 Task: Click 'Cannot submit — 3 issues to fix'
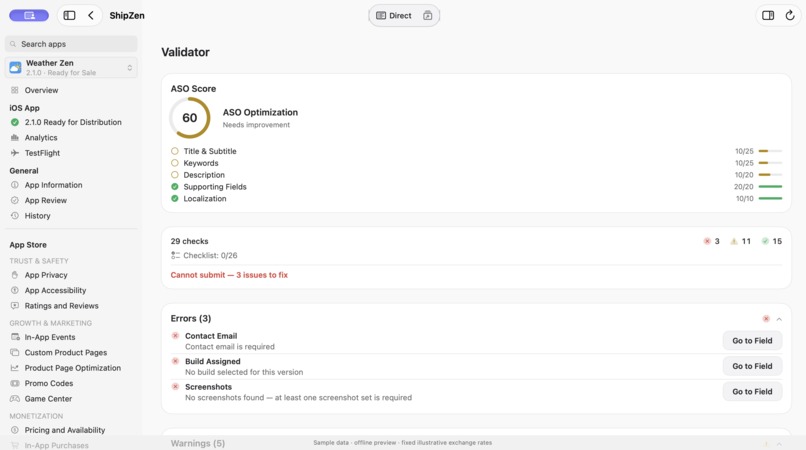[229, 275]
